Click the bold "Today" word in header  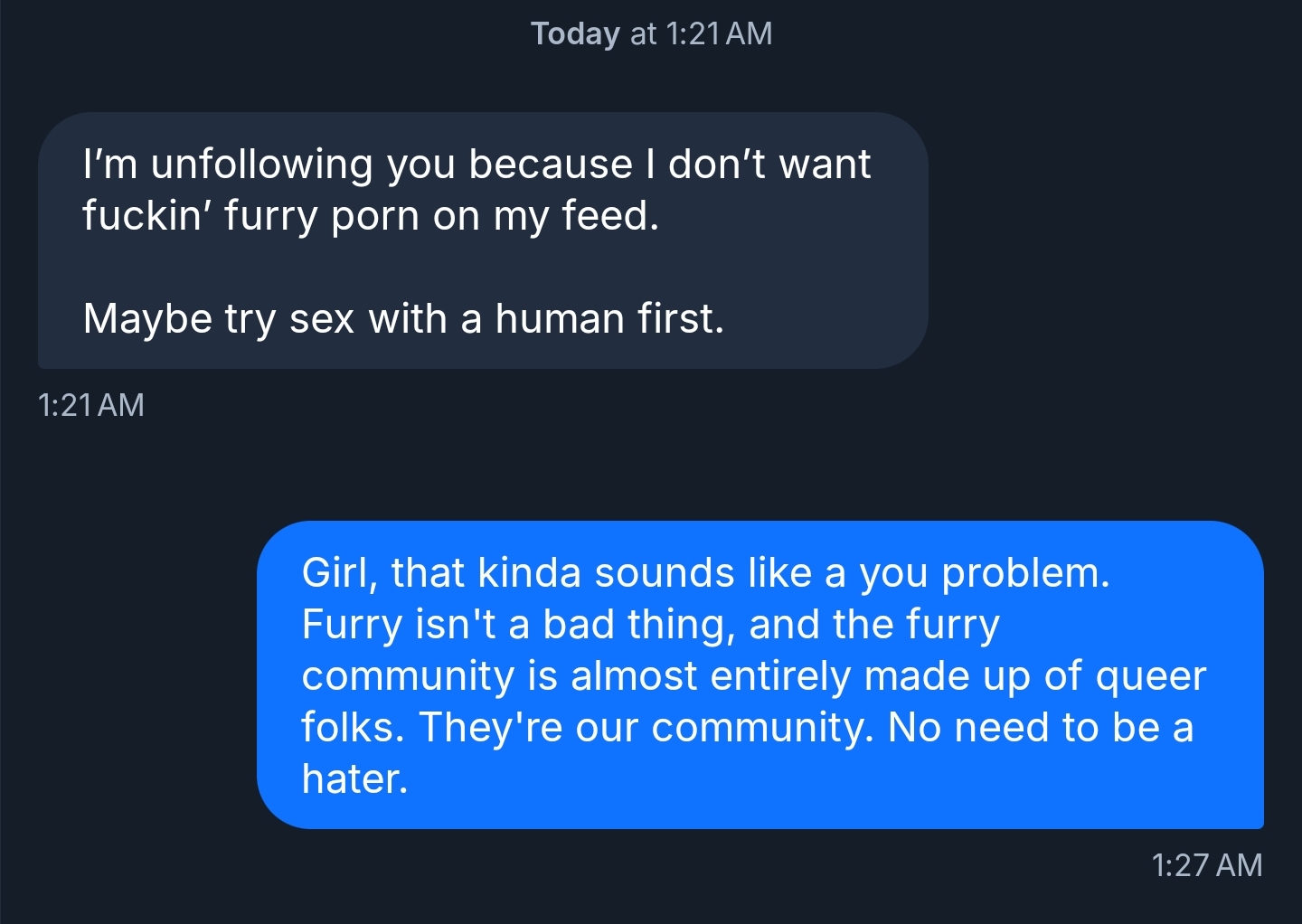pyautogui.click(x=575, y=34)
